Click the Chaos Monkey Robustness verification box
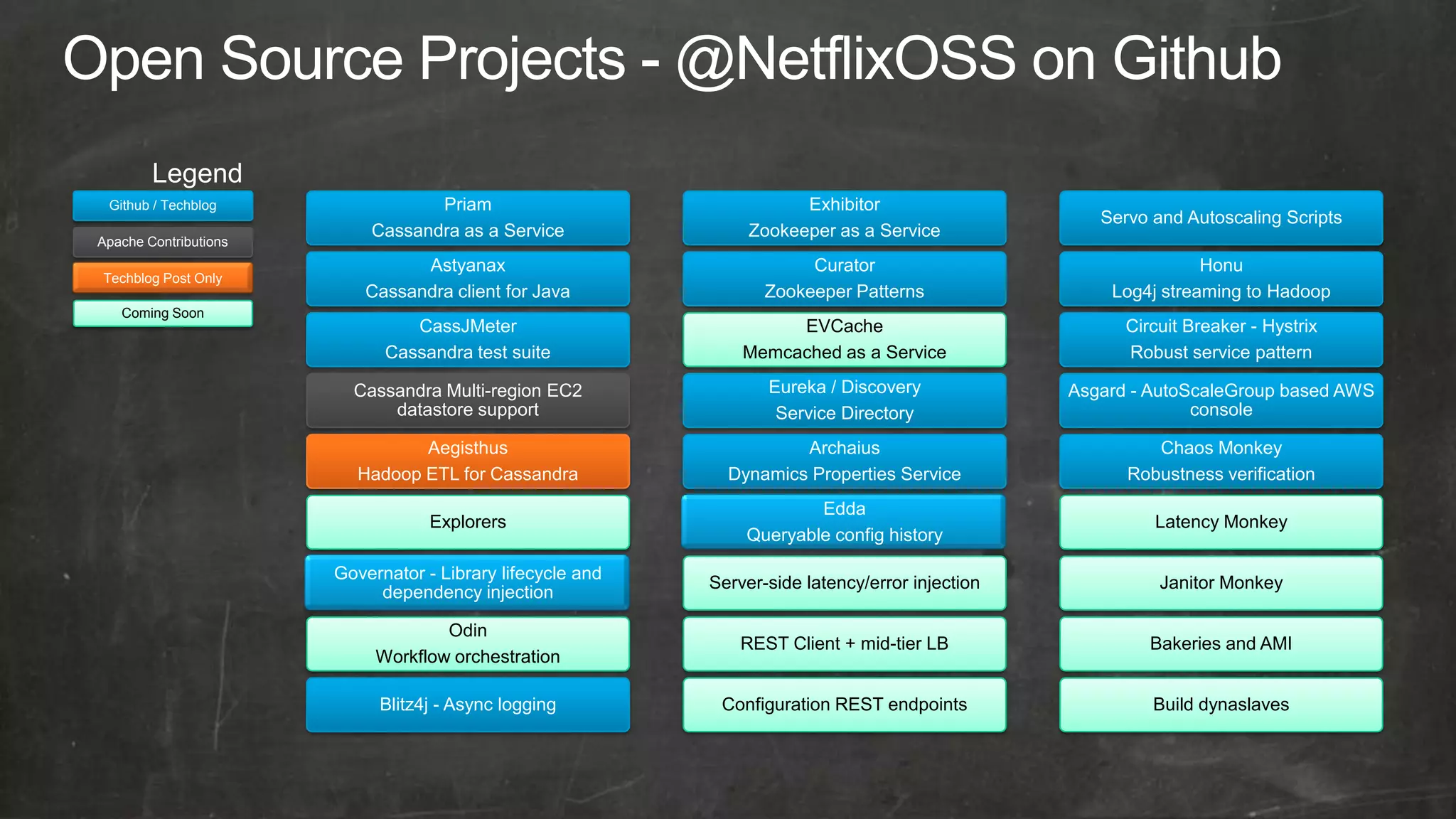 point(1221,461)
